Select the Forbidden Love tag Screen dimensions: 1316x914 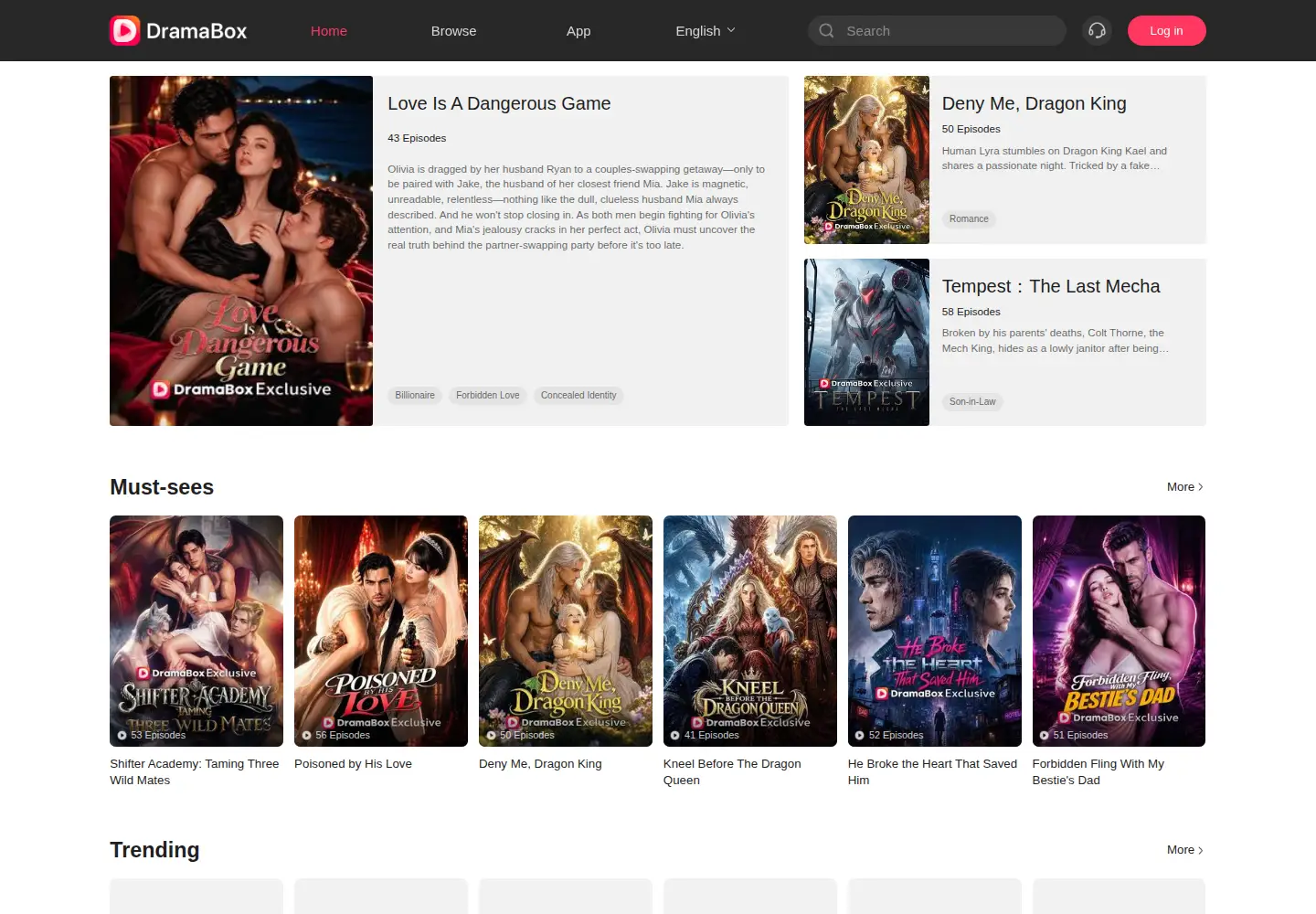pos(488,396)
